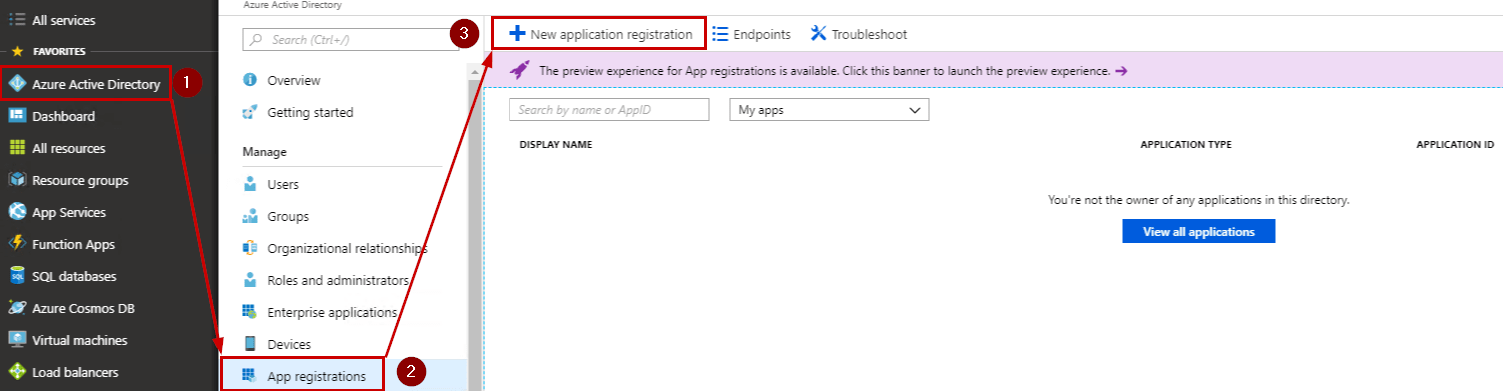Click the Getting started icon
Viewport: 1503px width, 391px height.
[x=250, y=112]
